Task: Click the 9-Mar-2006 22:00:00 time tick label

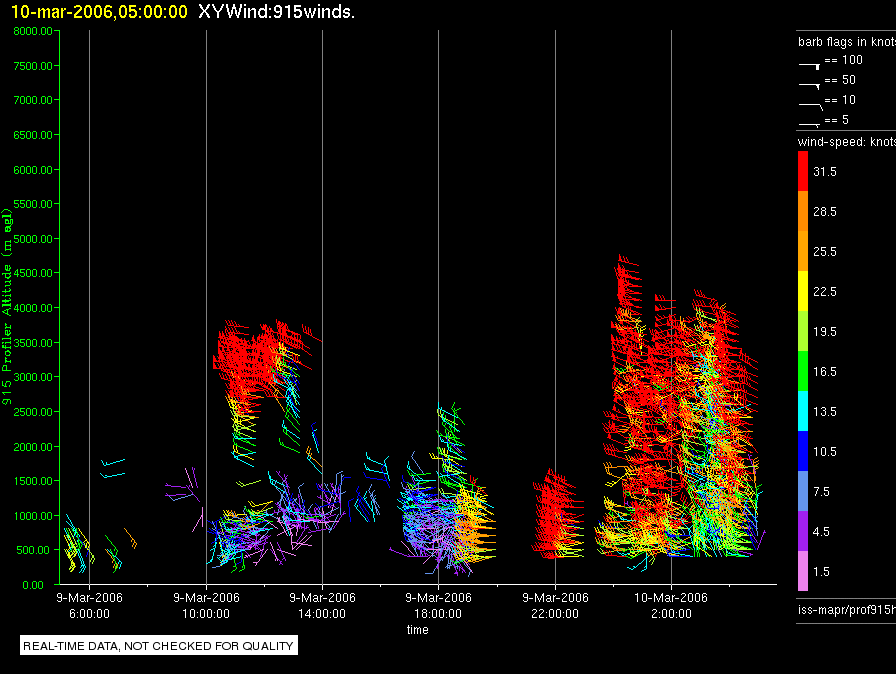Action: pyautogui.click(x=555, y=605)
